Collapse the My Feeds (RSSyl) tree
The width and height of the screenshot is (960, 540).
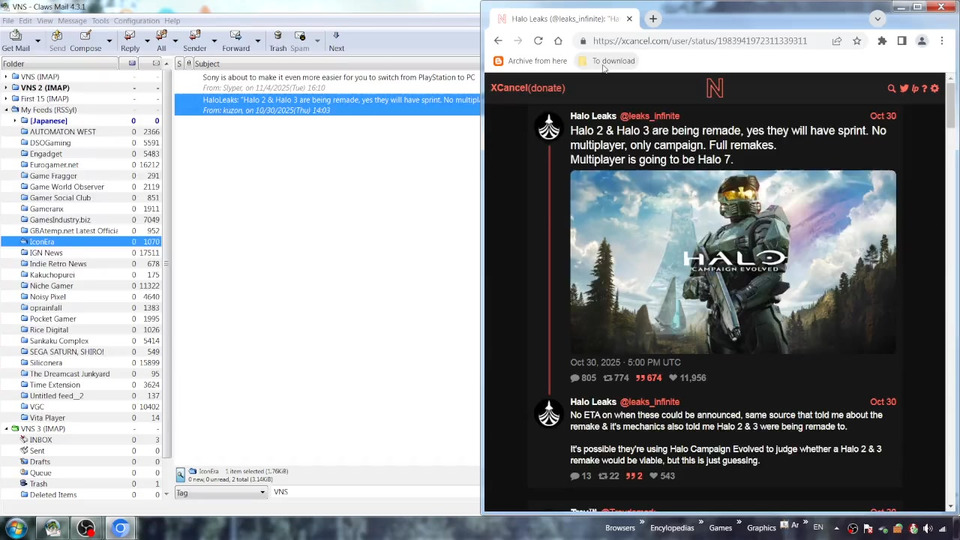[x=6, y=110]
